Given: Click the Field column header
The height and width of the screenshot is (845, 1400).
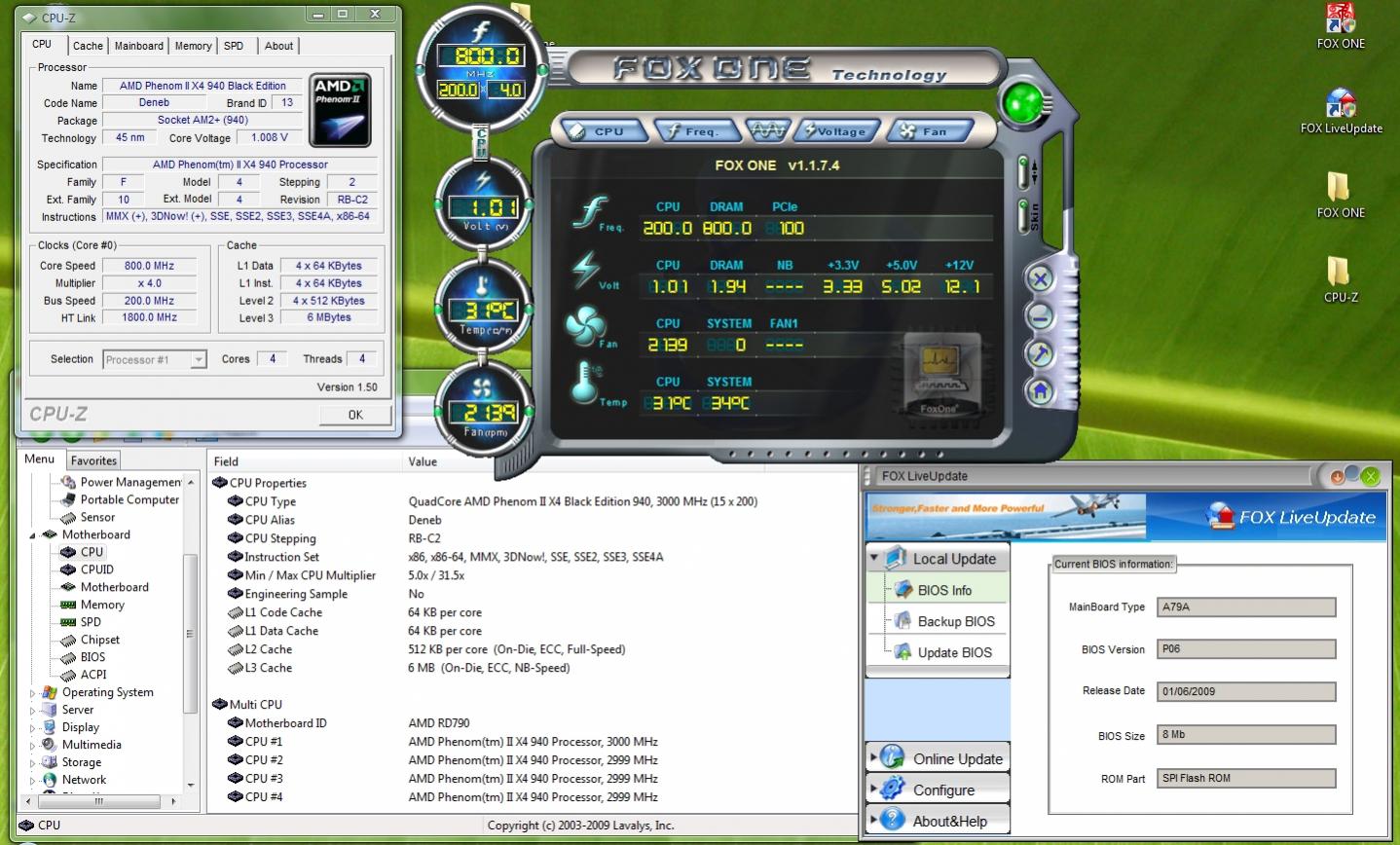Looking at the screenshot, I should click(305, 461).
